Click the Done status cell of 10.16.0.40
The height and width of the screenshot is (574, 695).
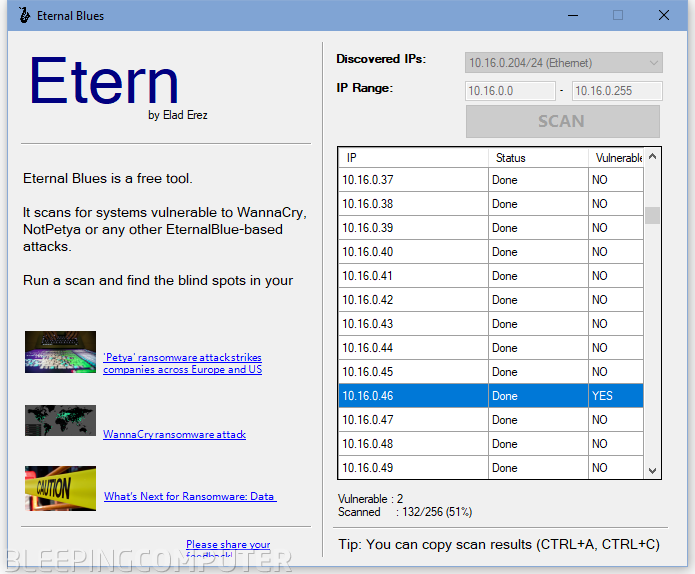[539, 252]
